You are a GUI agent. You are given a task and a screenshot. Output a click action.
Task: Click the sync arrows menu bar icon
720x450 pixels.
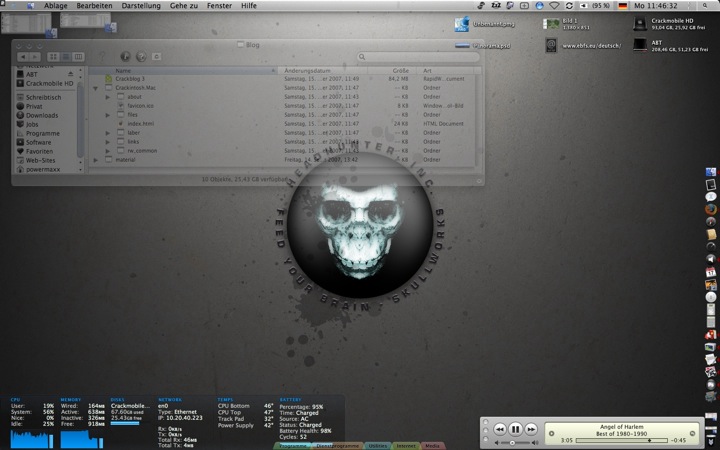[x=569, y=6]
